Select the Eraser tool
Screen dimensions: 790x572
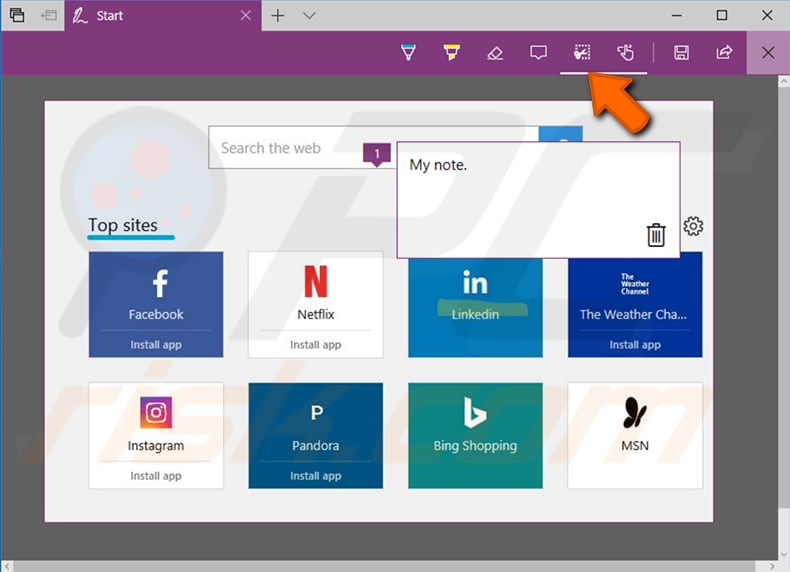click(495, 53)
